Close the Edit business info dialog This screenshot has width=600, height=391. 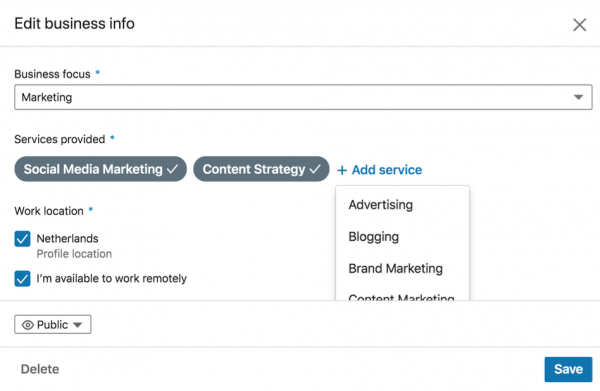(x=579, y=25)
